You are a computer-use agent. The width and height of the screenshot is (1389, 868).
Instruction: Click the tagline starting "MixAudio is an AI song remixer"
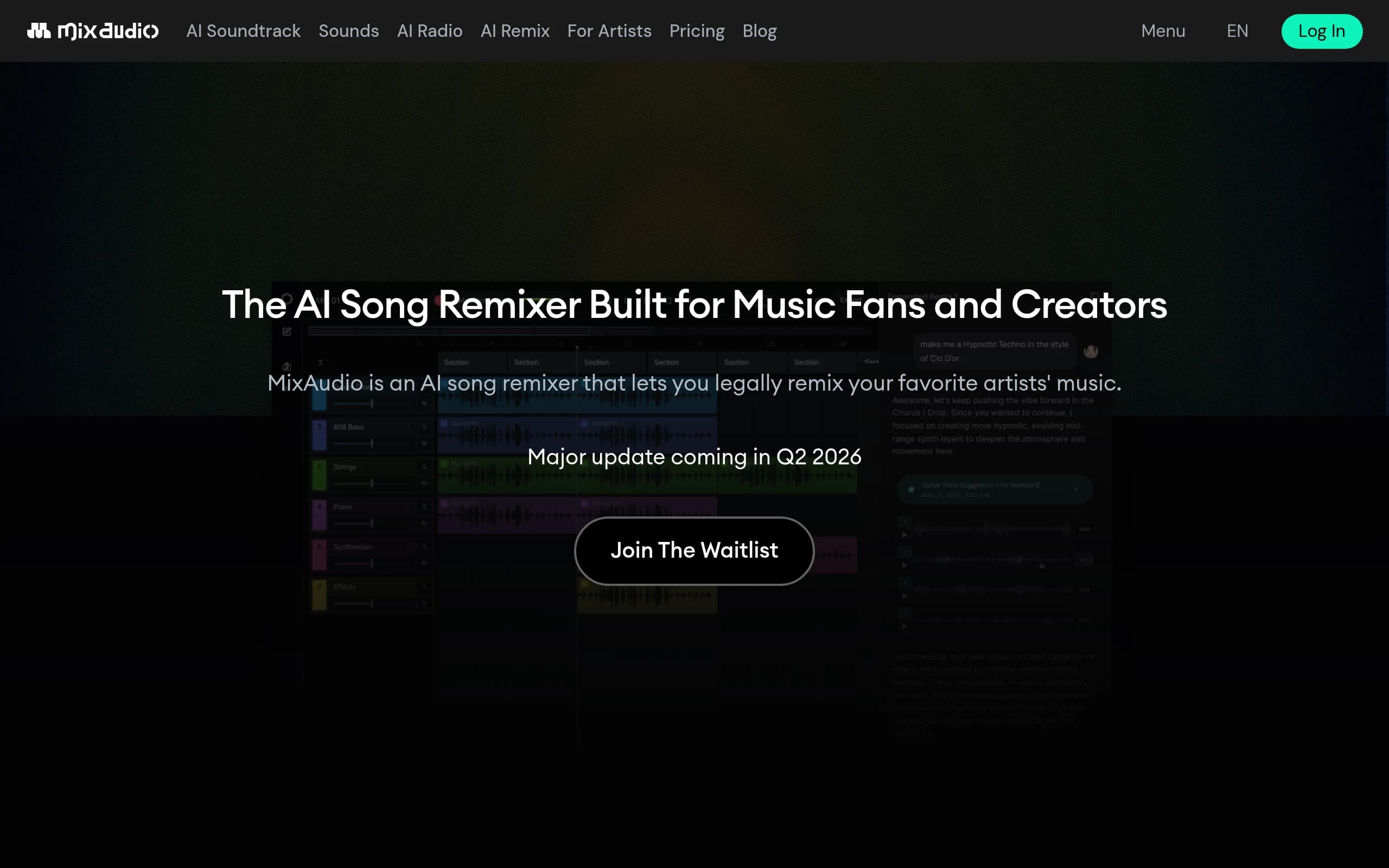coord(694,383)
